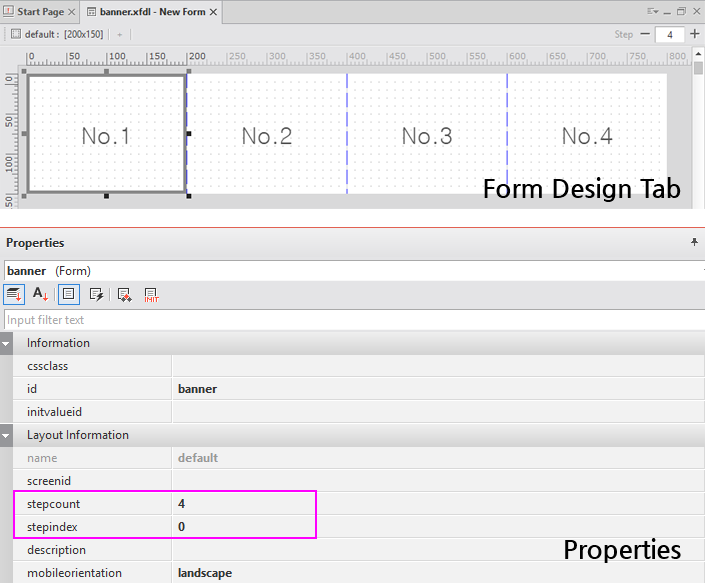The image size is (705, 584).
Task: Select the No.2 step area
Action: (266, 136)
